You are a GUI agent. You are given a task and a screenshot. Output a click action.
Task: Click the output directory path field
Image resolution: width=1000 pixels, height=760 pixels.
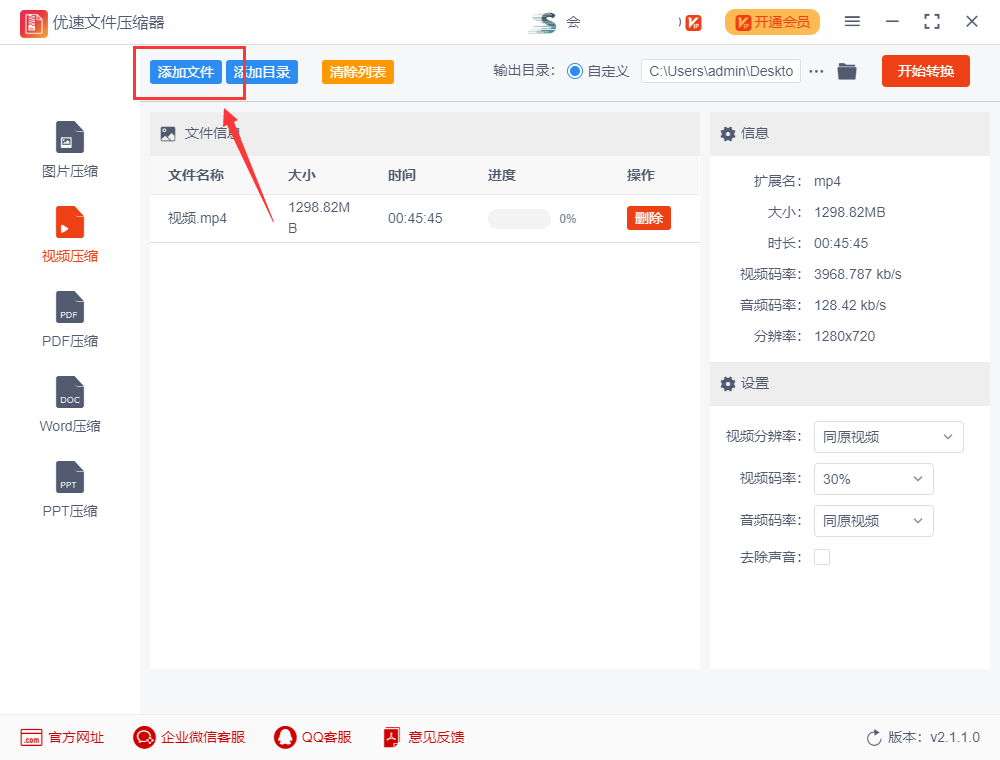click(720, 71)
